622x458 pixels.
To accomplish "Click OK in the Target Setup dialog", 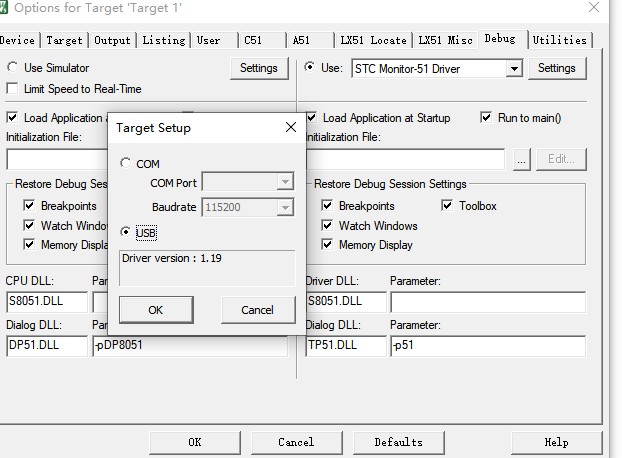I will [156, 310].
